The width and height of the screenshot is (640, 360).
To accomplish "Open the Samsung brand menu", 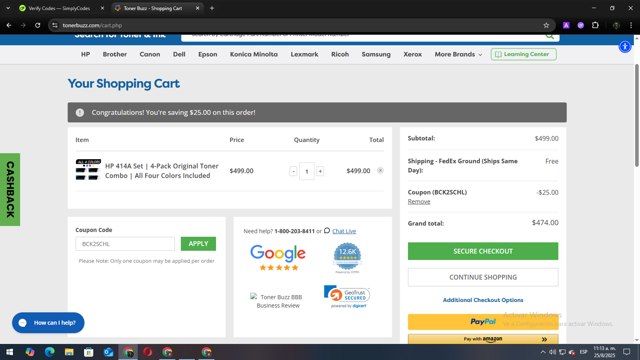I will (x=376, y=54).
